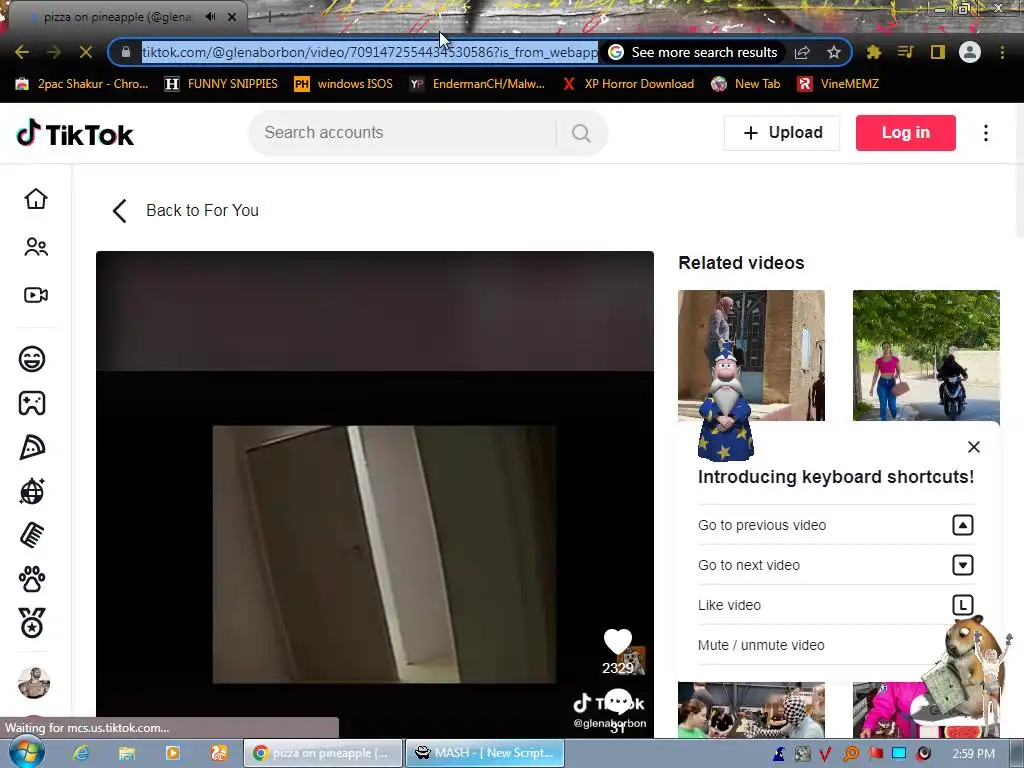Screen dimensions: 1024x768
Task: Click the Go to next video shortcut
Action: (x=836, y=565)
